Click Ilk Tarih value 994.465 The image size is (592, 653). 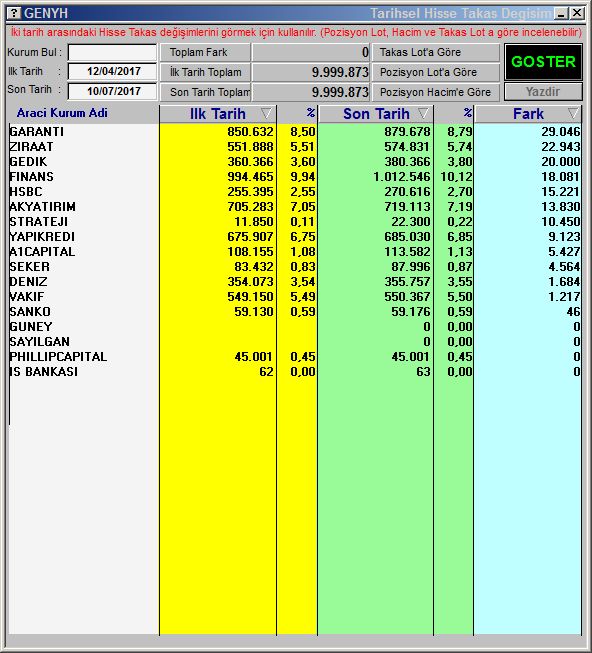click(250, 177)
